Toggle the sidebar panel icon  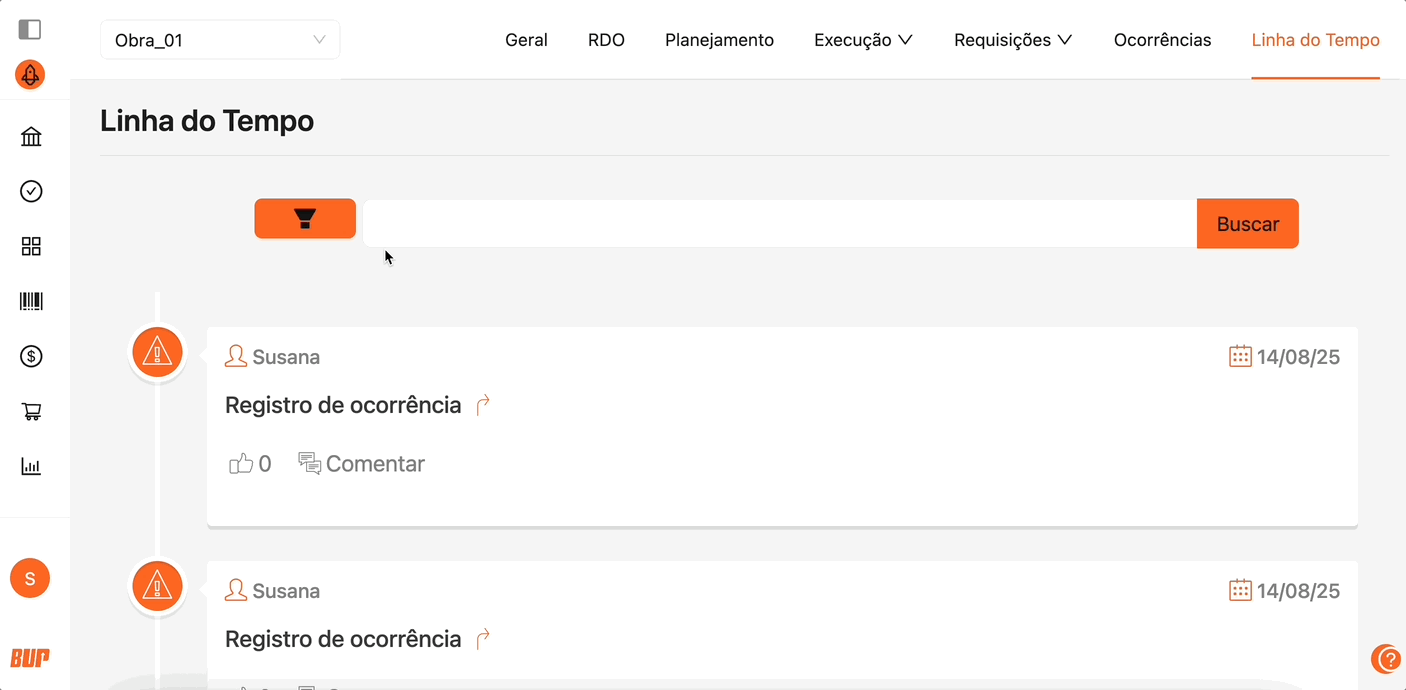(30, 29)
